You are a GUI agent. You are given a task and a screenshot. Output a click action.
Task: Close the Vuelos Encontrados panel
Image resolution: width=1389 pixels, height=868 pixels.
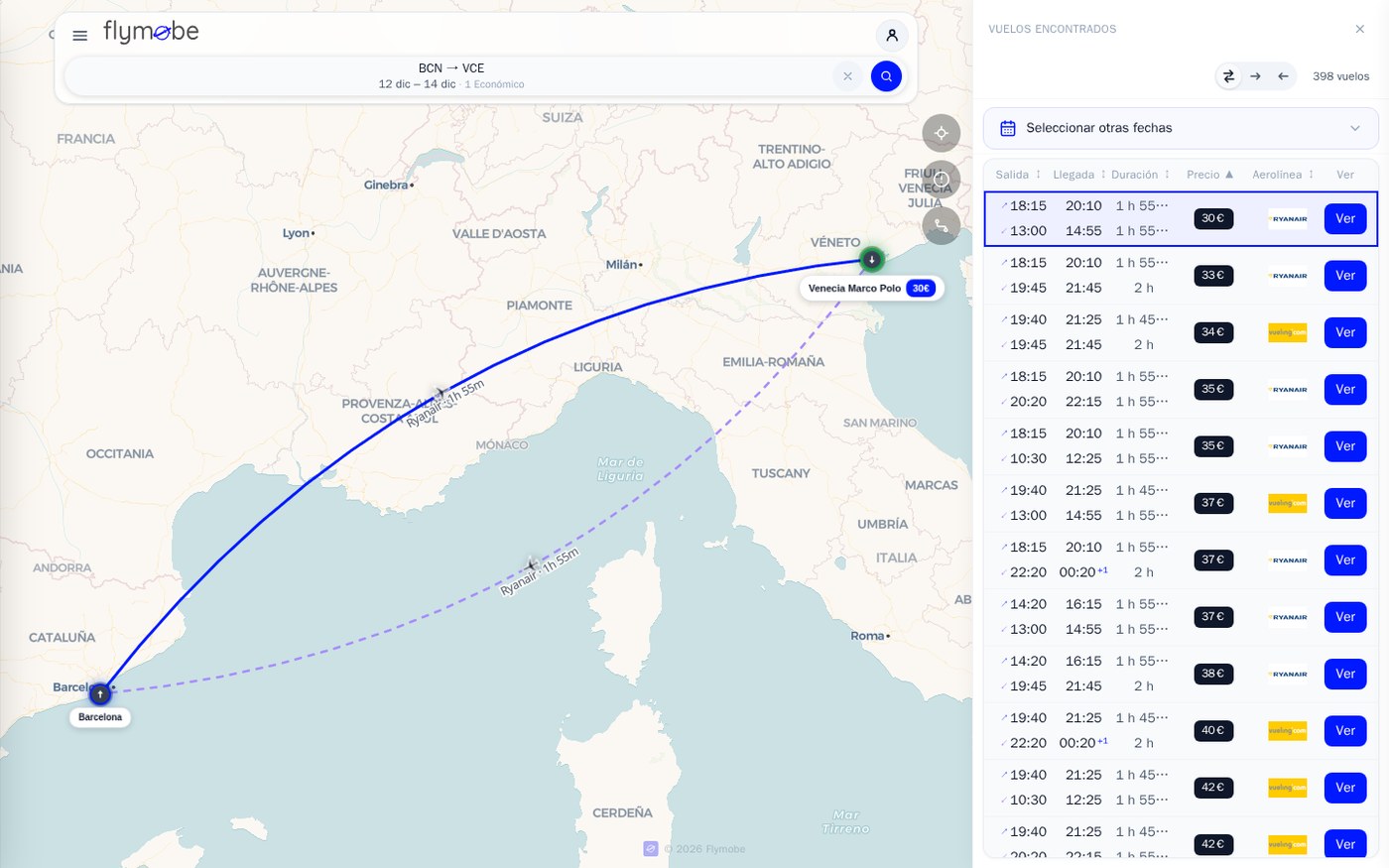coord(1360,29)
